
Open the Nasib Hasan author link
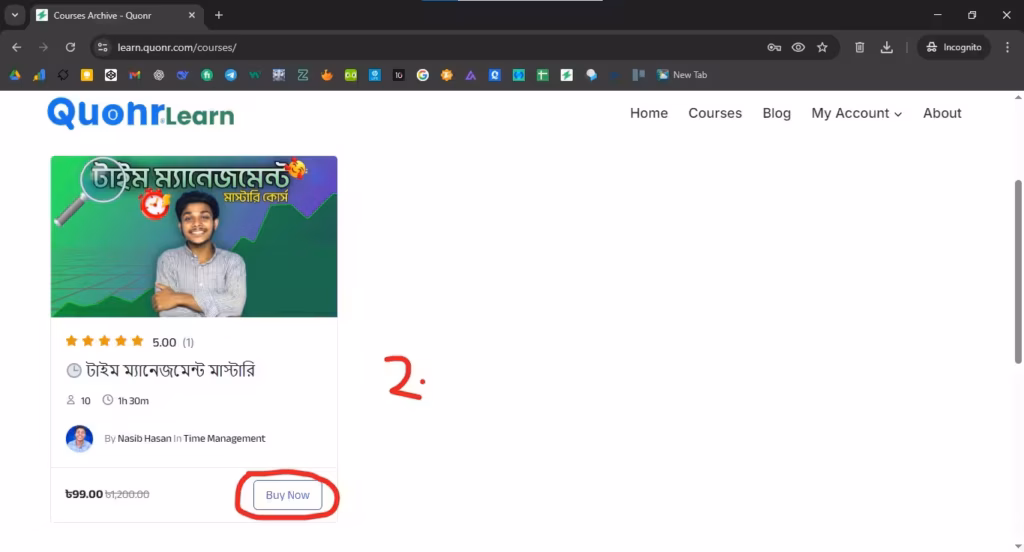pyautogui.click(x=144, y=438)
